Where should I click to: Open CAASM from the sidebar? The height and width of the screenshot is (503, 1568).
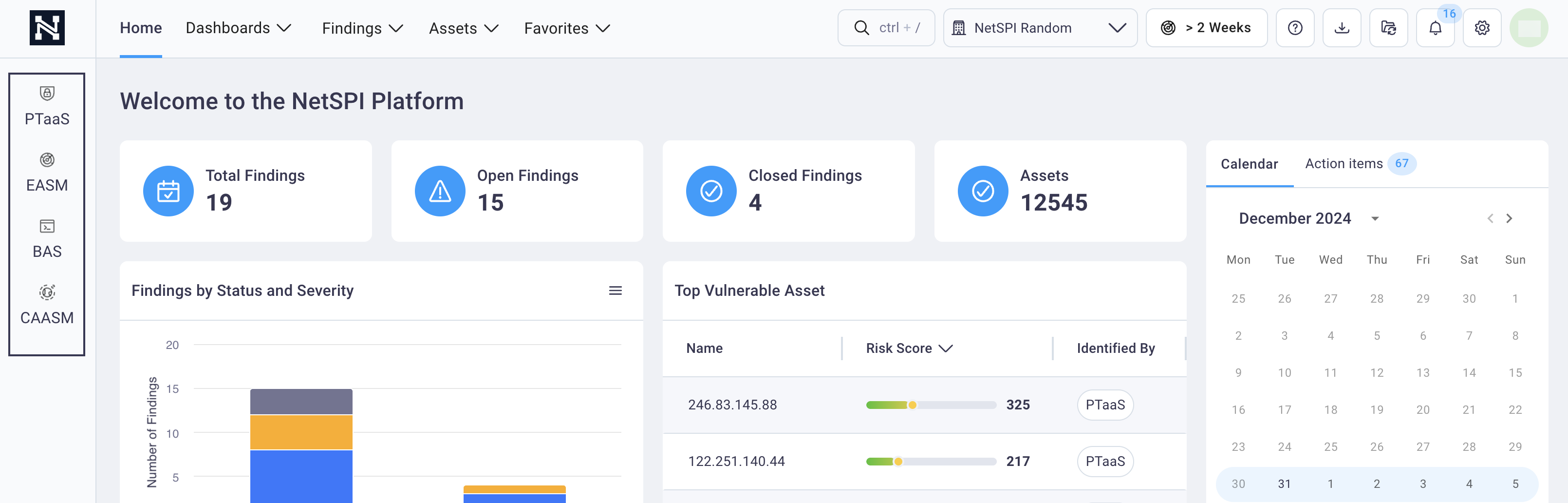[47, 305]
